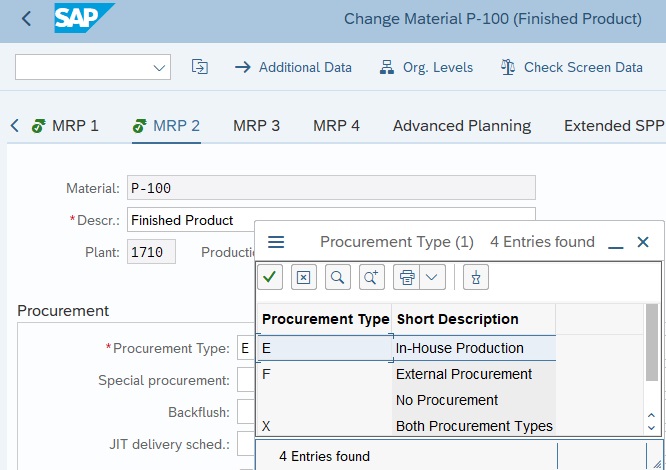666x470 pixels.
Task: Click the pin personal value list icon
Action: 477,277
